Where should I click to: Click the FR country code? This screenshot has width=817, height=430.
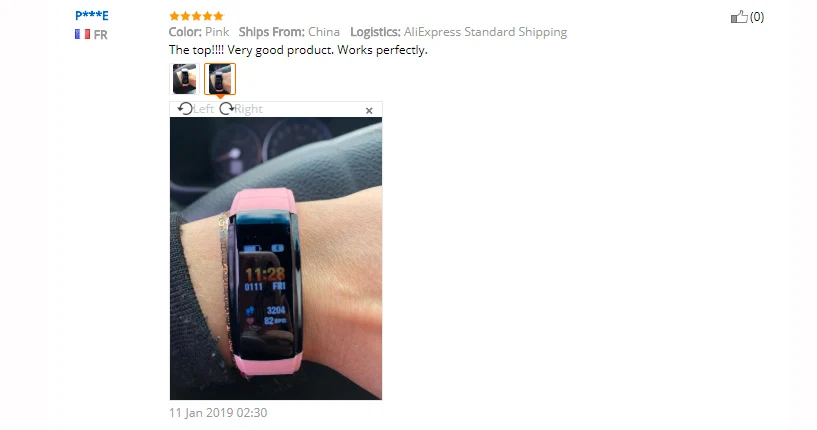coord(101,35)
